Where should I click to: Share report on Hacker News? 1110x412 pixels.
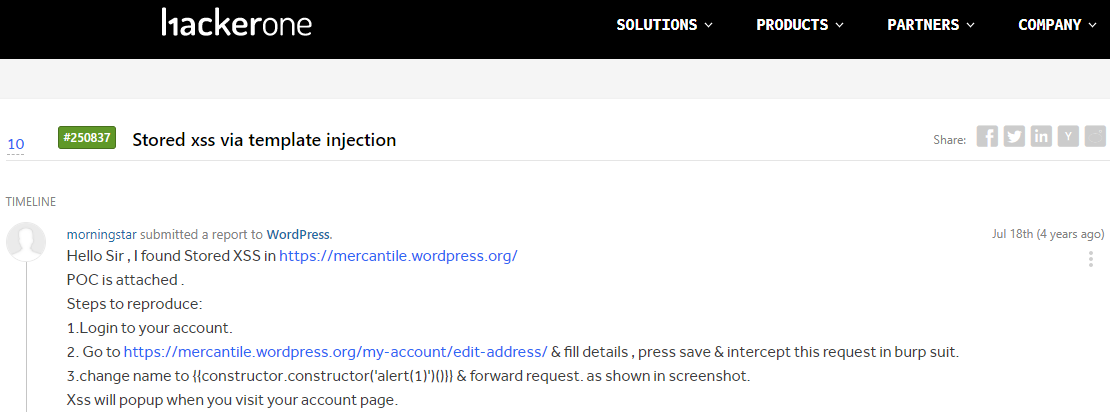1068,137
